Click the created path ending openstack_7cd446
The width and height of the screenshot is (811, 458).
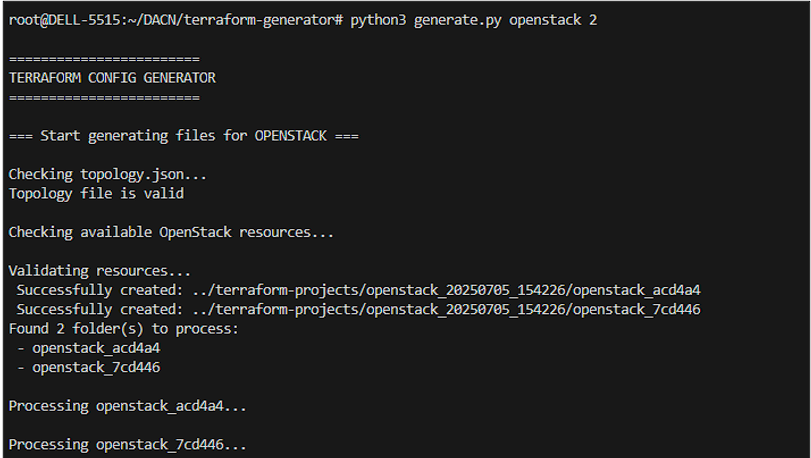tap(446, 310)
